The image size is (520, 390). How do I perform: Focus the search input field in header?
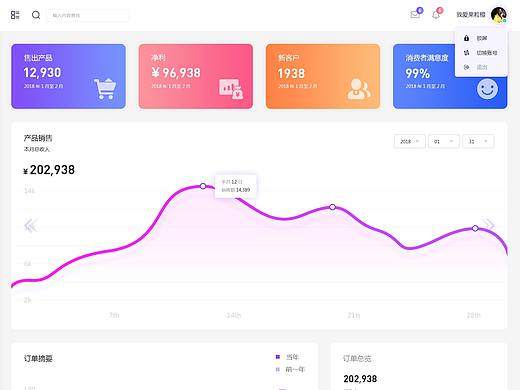(87, 15)
